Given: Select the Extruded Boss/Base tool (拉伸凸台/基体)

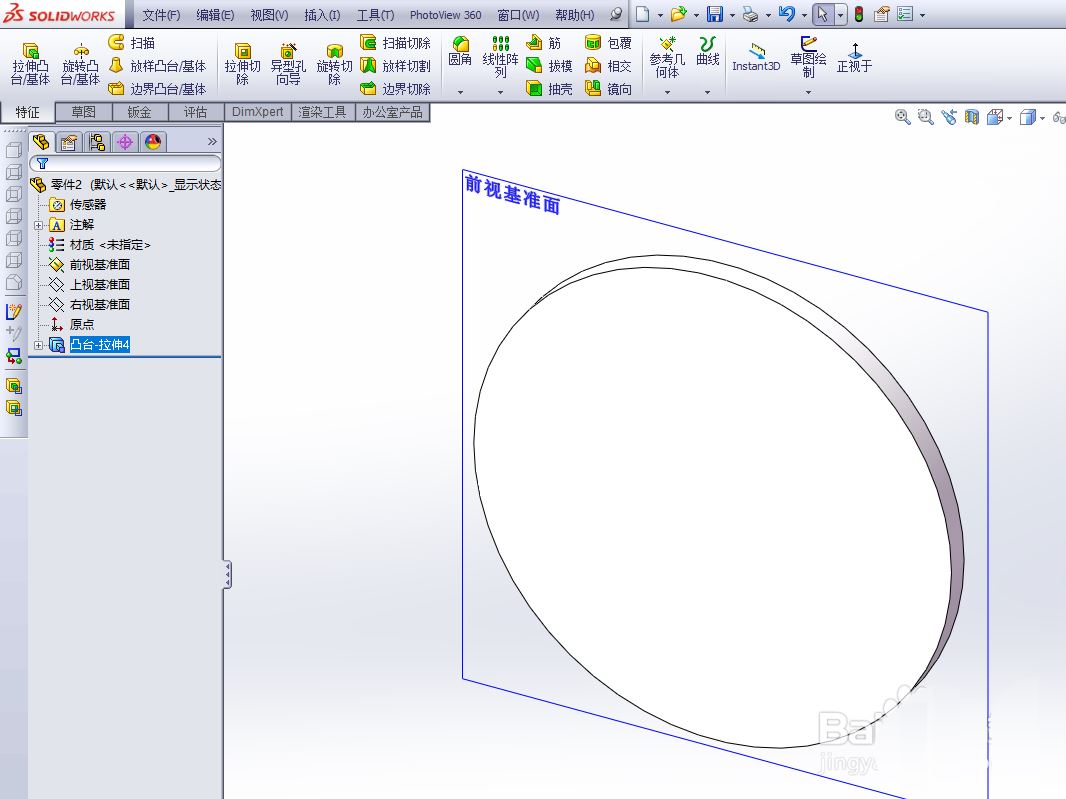Looking at the screenshot, I should [x=30, y=63].
